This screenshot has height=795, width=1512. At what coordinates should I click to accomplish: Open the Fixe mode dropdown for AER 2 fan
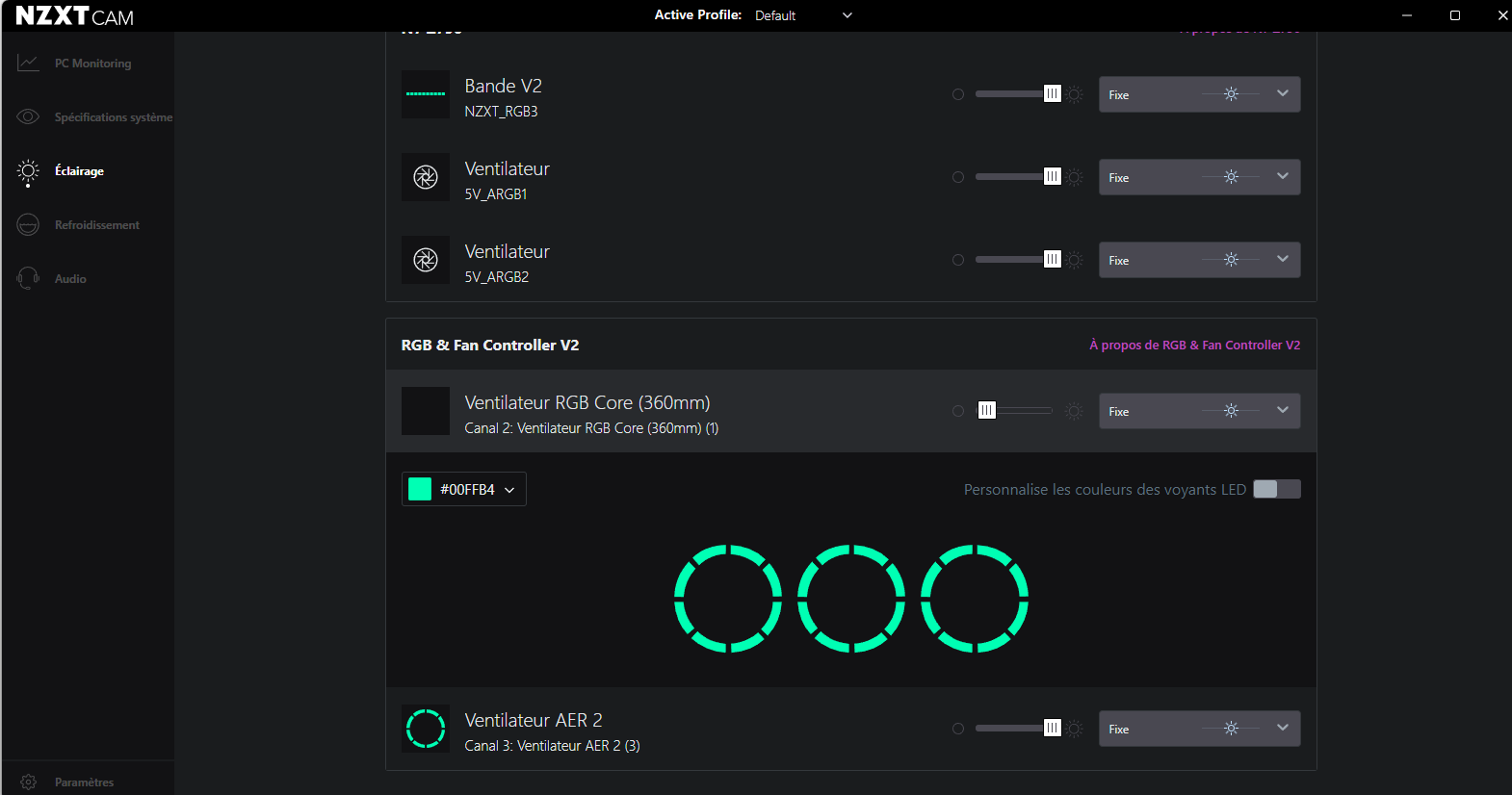(1200, 729)
